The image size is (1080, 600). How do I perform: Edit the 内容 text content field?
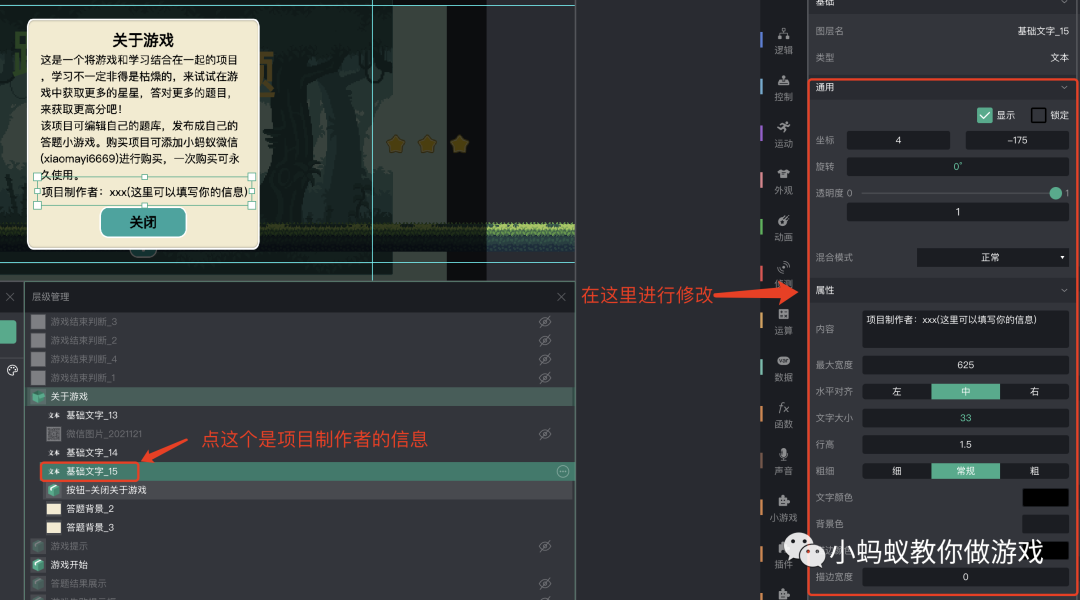point(966,329)
